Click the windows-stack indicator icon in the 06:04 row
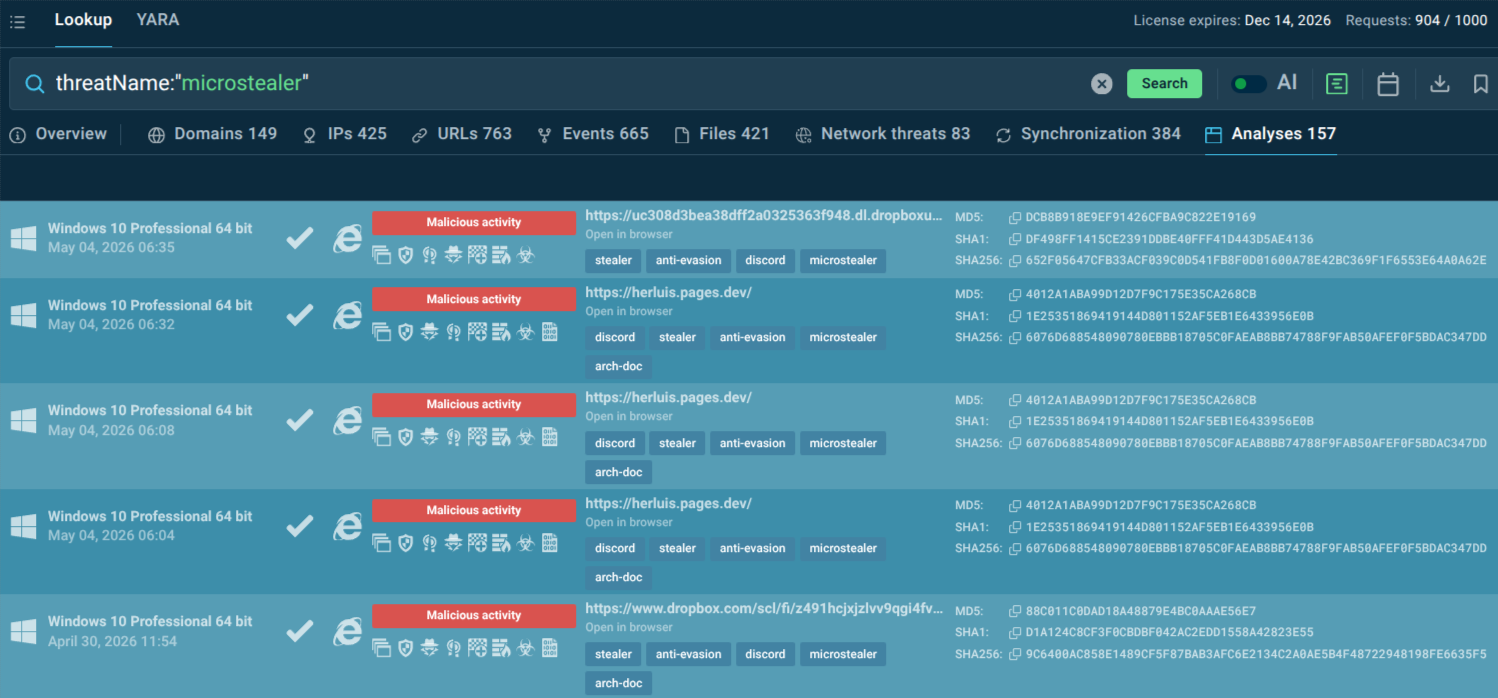The width and height of the screenshot is (1498, 698). (x=381, y=543)
